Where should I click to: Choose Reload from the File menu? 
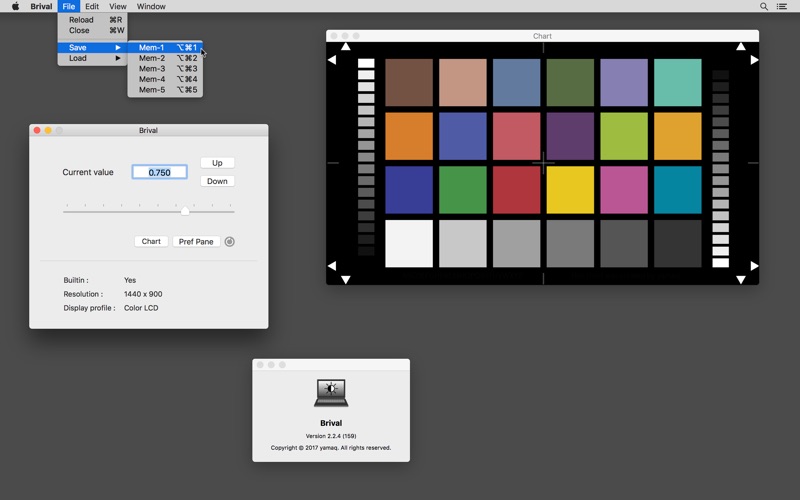[x=92, y=20]
